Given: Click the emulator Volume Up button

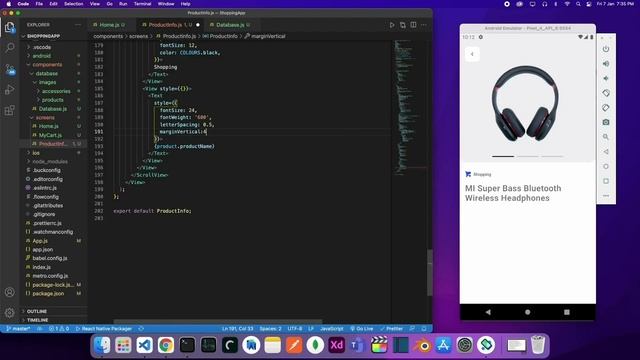Looking at the screenshot, I should [x=606, y=64].
